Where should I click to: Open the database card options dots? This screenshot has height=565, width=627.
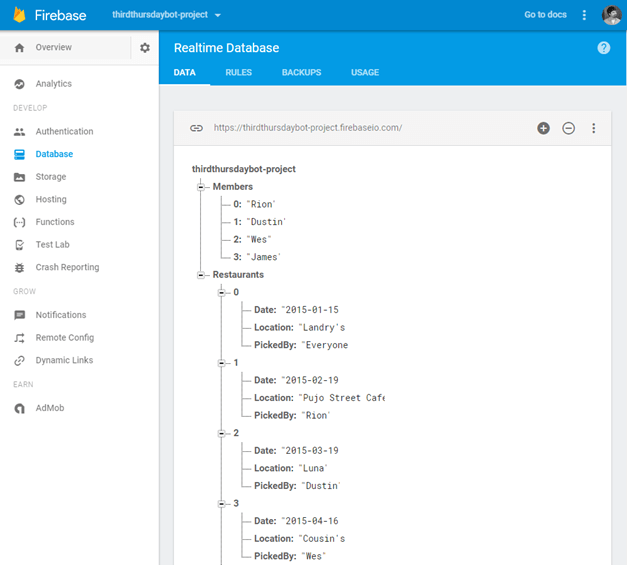pos(593,128)
